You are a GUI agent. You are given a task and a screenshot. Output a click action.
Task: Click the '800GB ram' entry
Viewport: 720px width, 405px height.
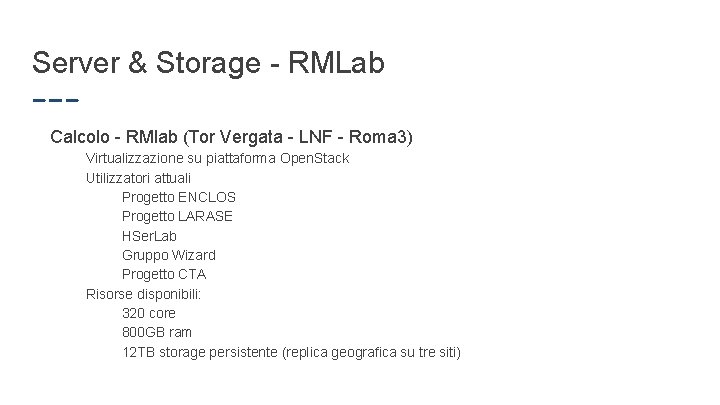(x=156, y=332)
